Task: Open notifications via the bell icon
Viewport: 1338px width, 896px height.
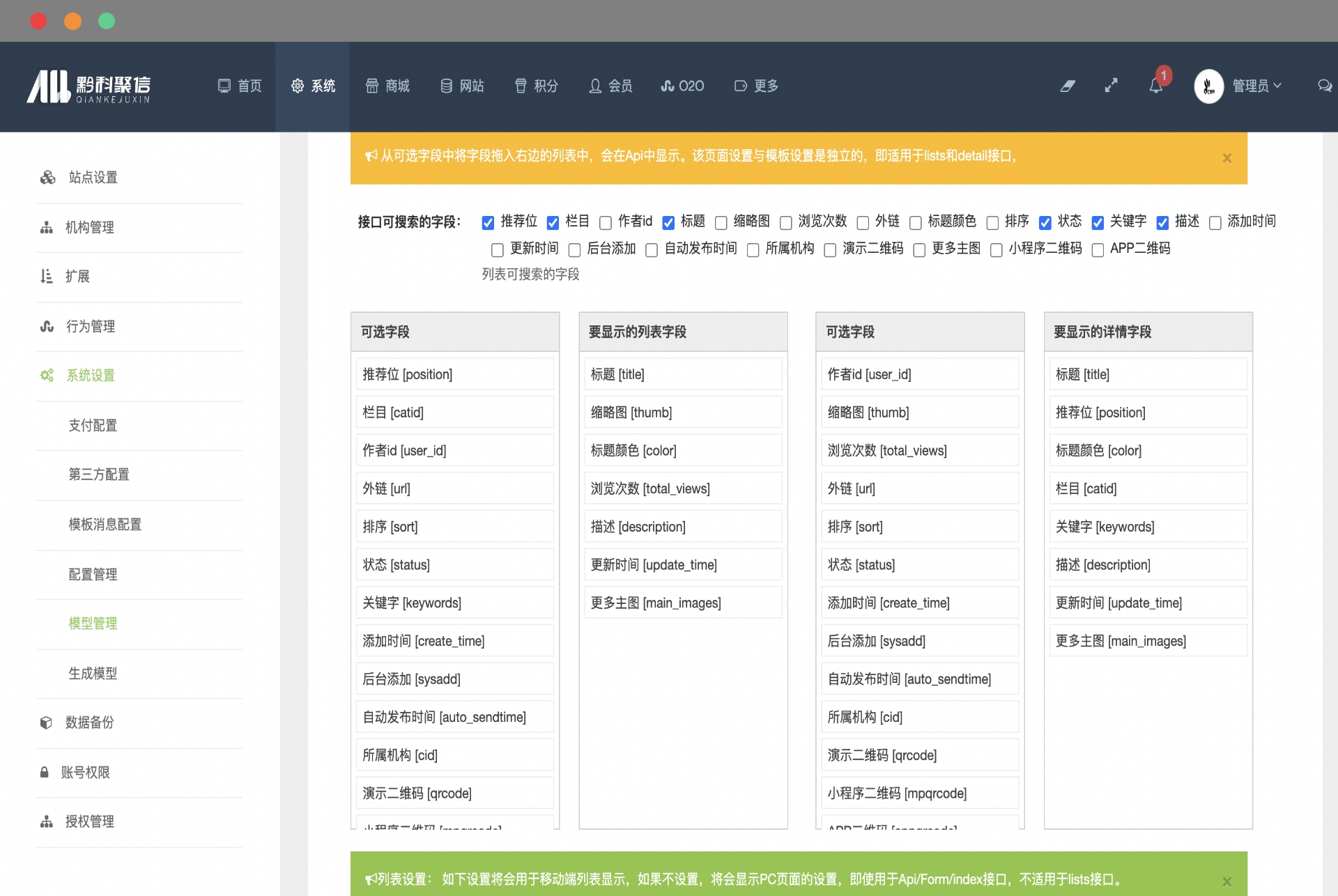Action: coord(1156,86)
